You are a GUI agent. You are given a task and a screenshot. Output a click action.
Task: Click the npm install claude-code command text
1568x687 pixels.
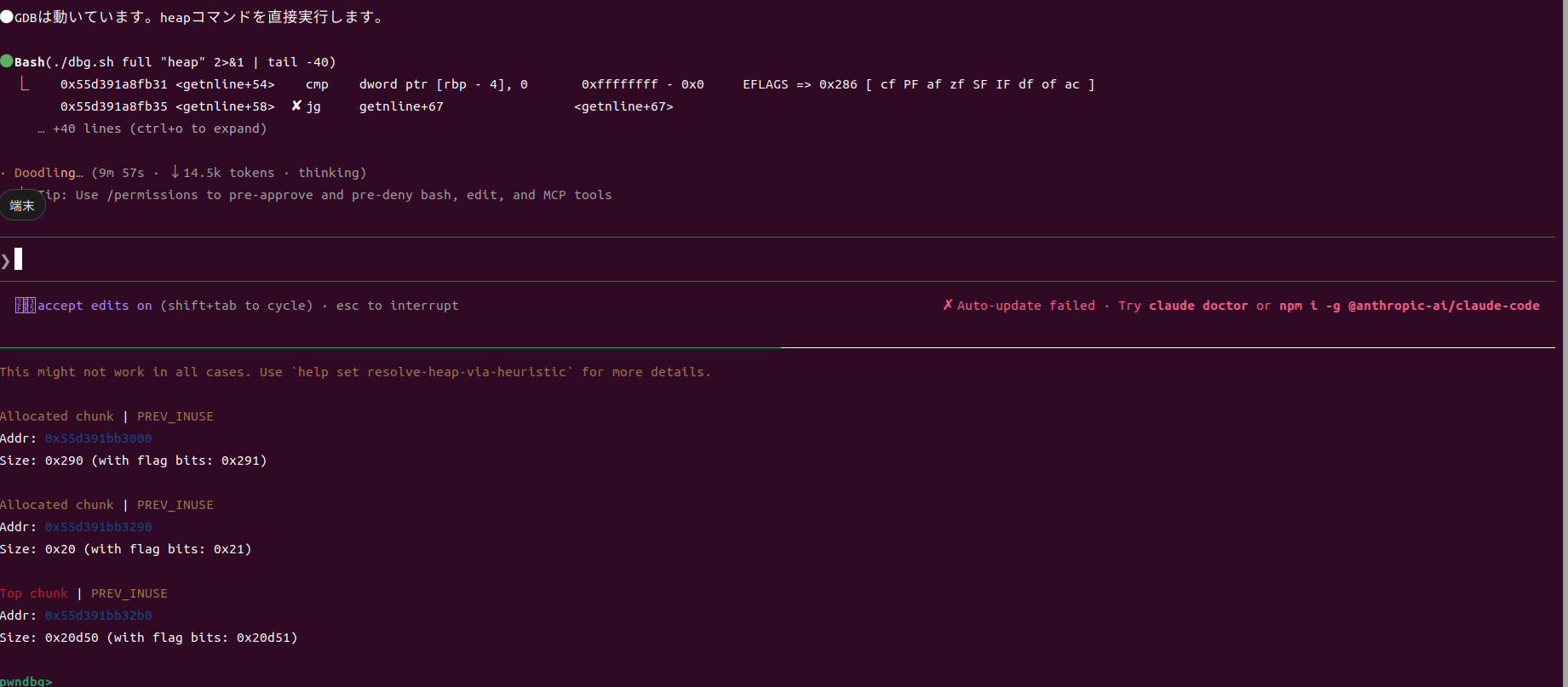(1409, 306)
